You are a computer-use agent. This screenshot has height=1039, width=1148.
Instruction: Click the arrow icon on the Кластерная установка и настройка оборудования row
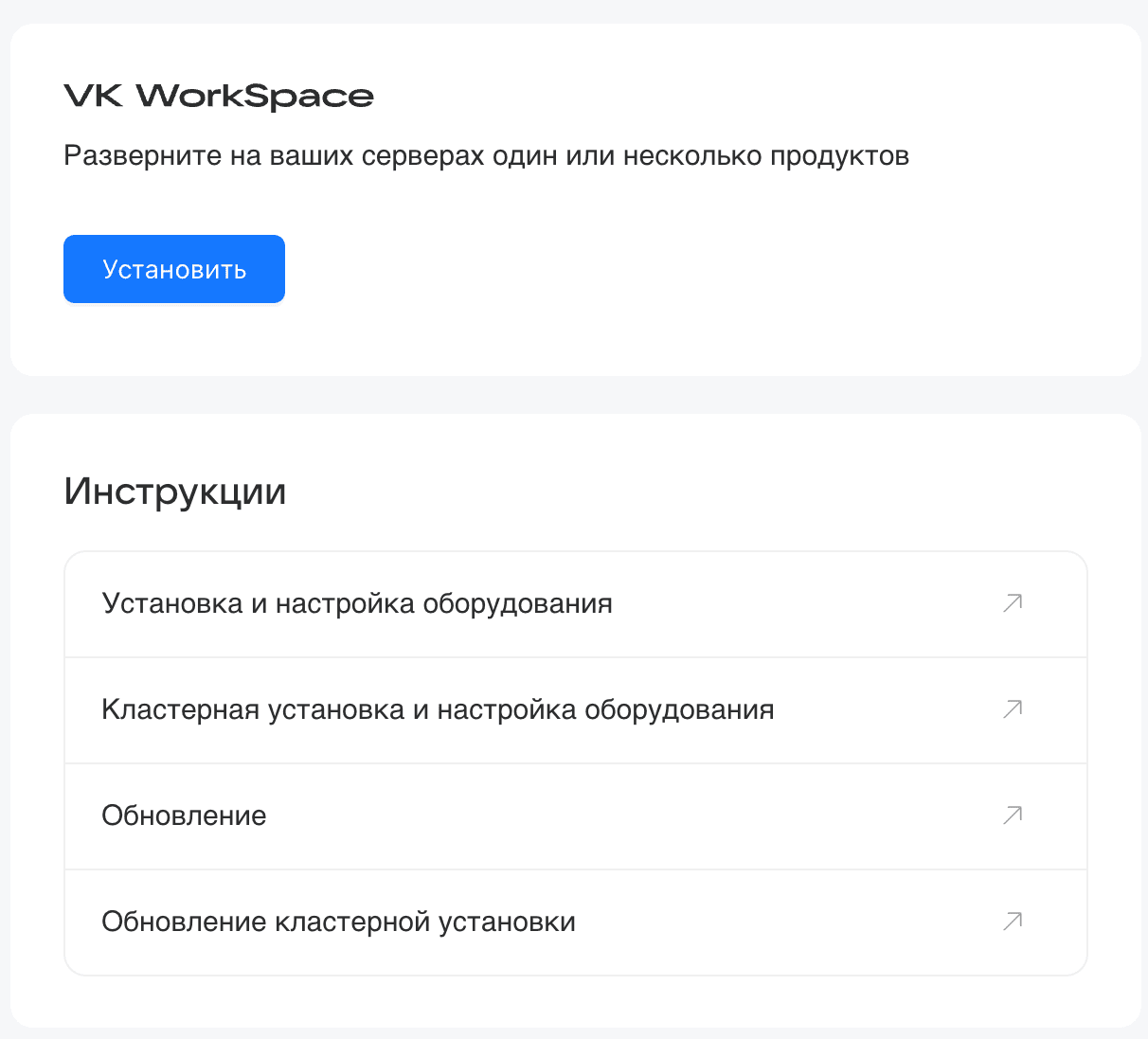point(1013,709)
